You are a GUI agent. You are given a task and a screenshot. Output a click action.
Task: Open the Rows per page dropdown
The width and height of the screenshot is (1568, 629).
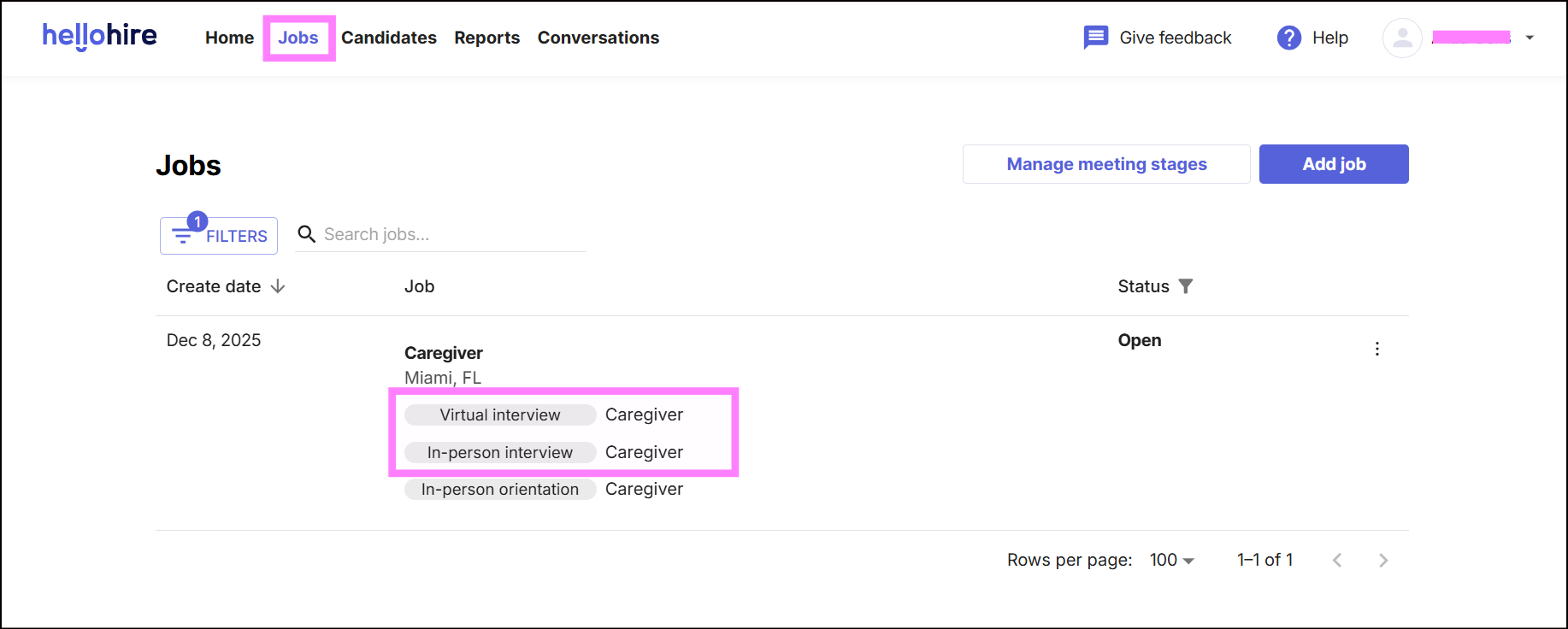[1172, 560]
